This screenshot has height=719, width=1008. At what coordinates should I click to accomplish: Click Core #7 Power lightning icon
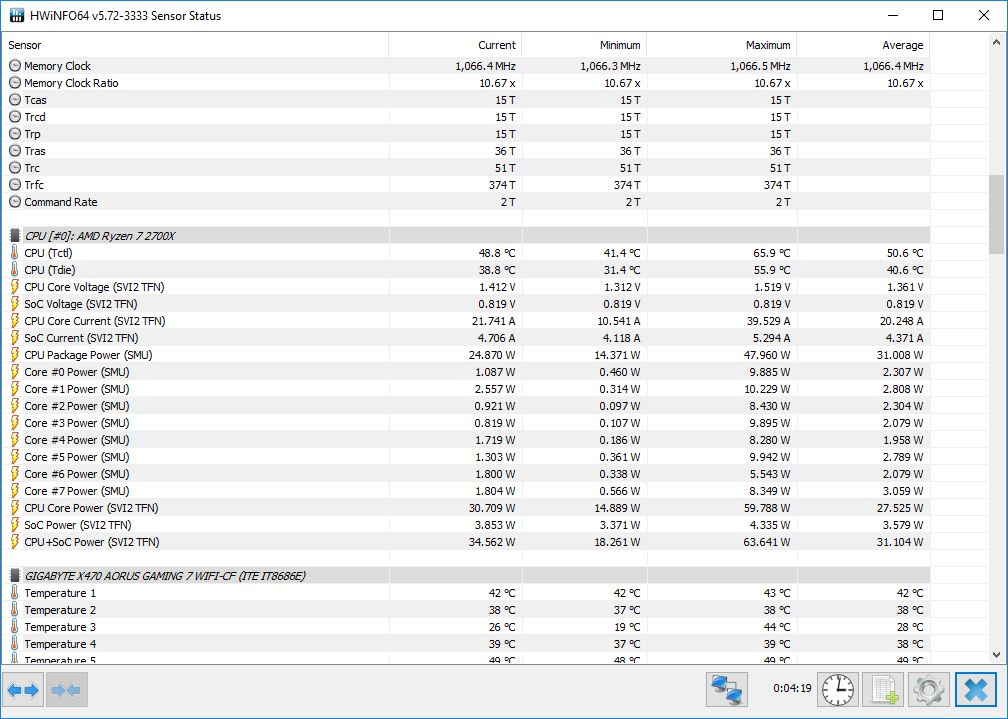click(15, 491)
